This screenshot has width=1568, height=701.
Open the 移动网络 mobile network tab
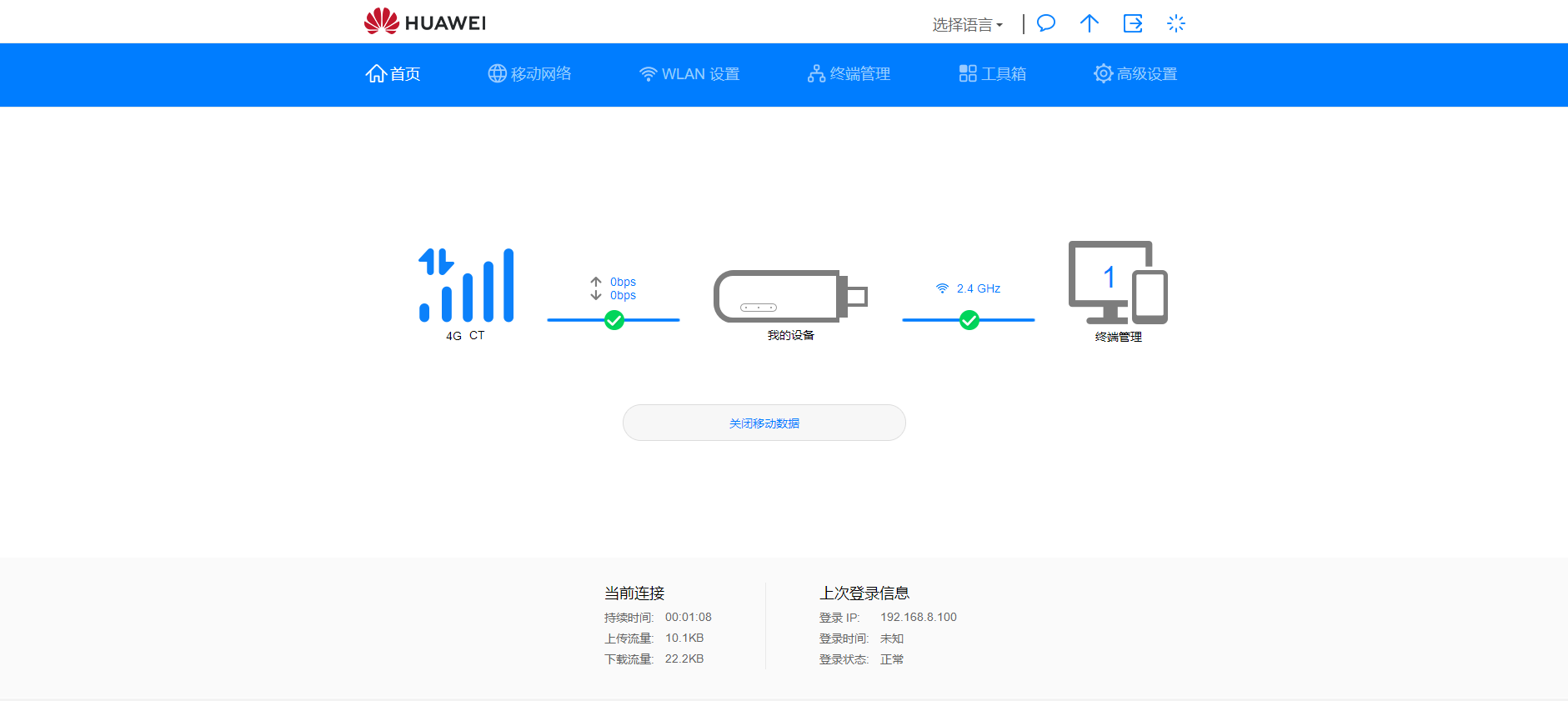click(530, 74)
